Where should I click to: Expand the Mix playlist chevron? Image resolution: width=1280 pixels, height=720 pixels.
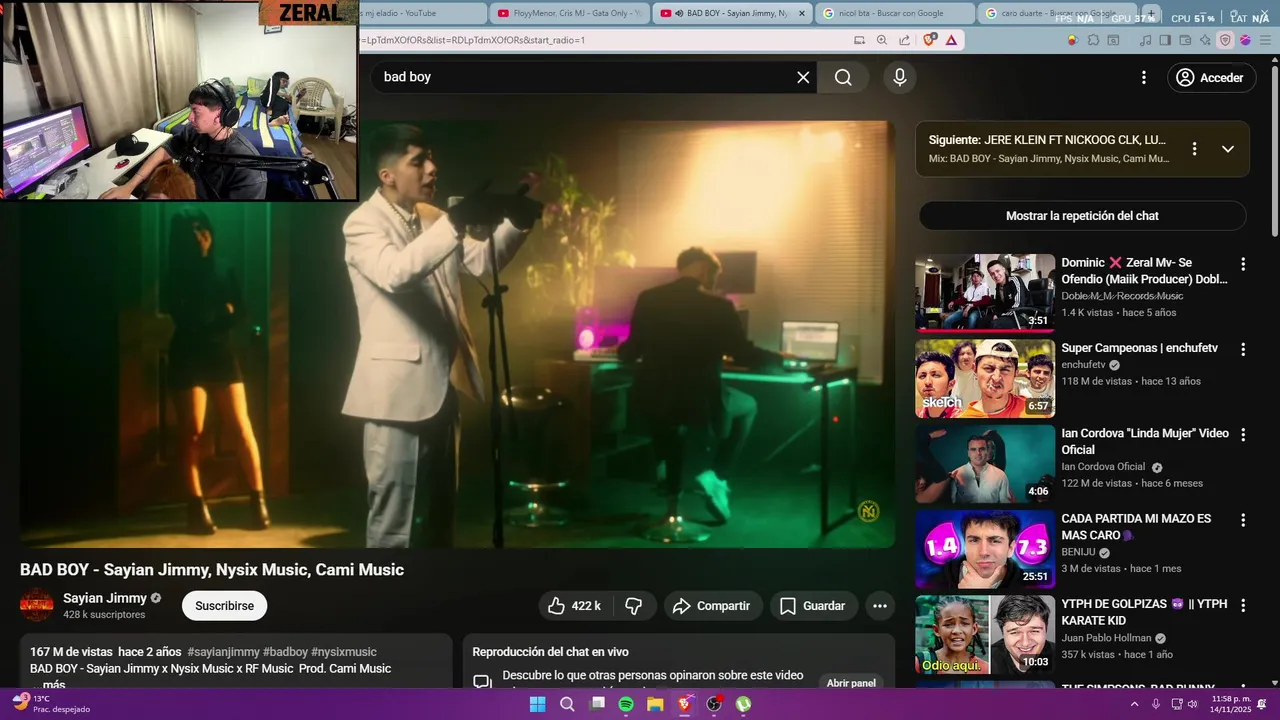(x=1228, y=149)
